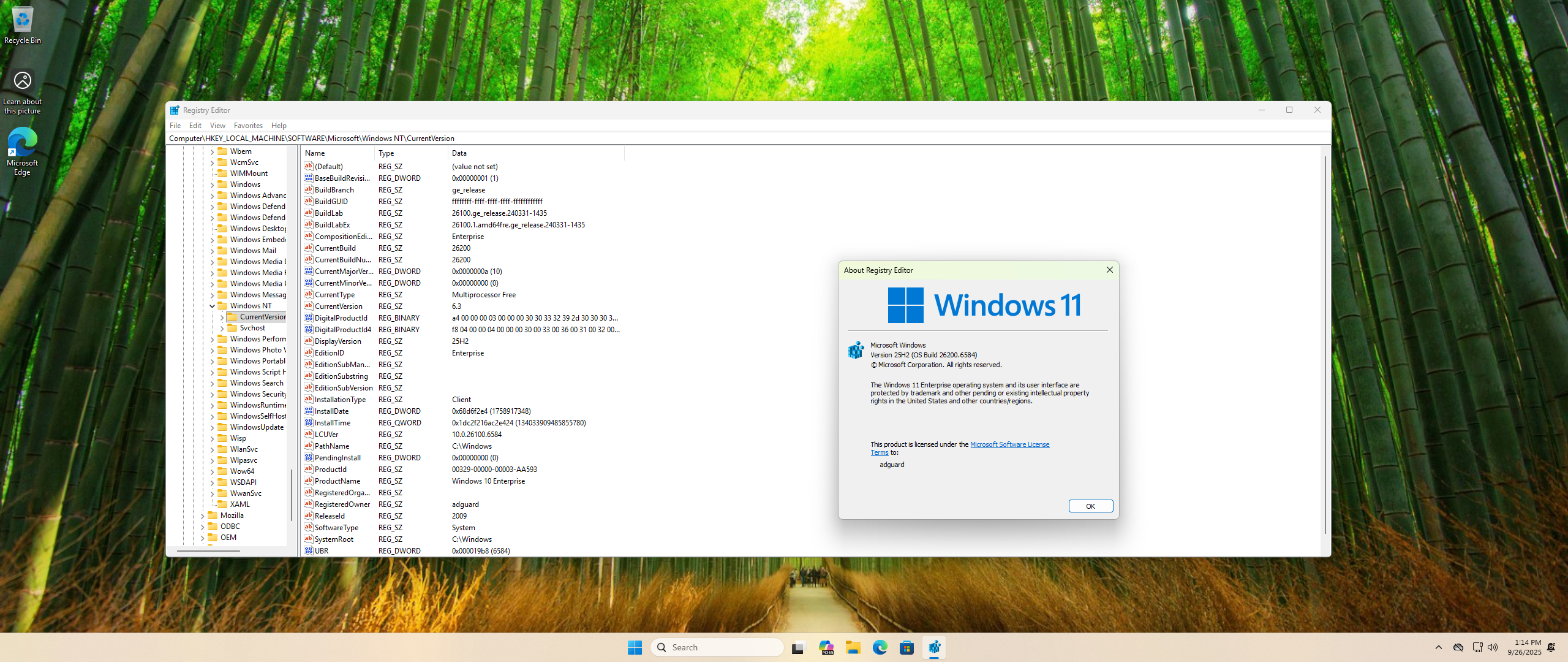This screenshot has height=662, width=1568.
Task: Open File Explorer from the taskbar
Action: click(853, 647)
